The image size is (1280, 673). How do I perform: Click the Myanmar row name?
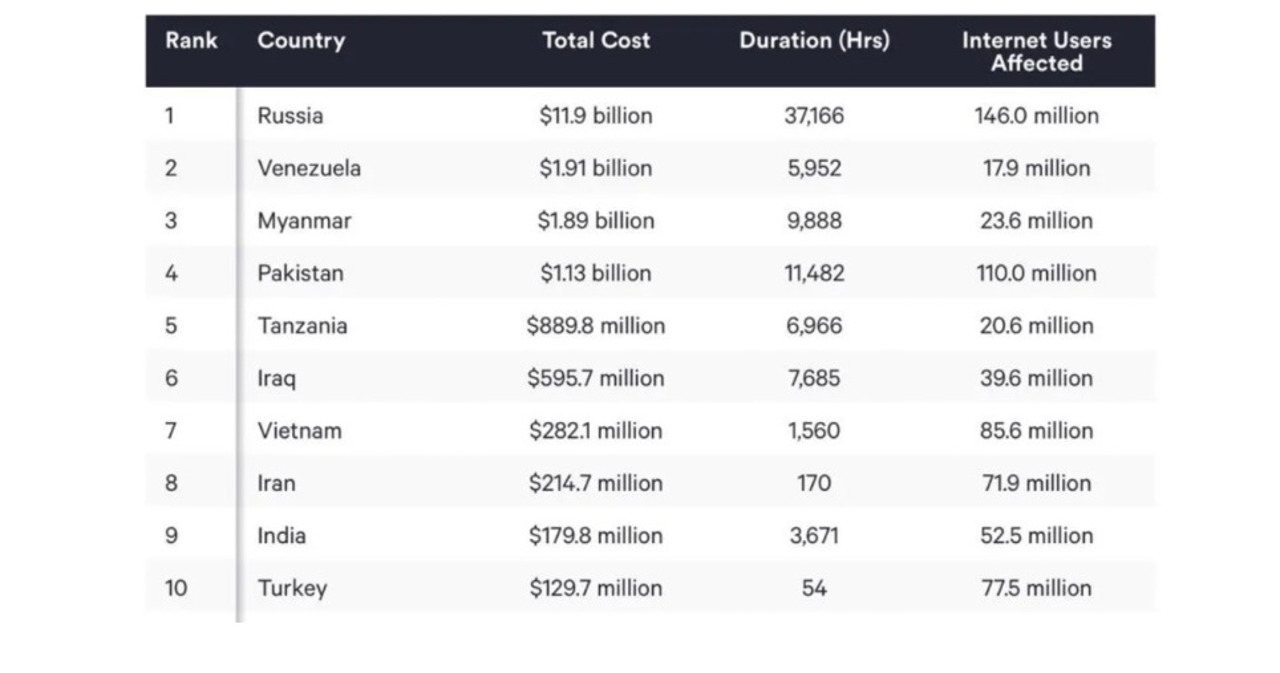(304, 221)
